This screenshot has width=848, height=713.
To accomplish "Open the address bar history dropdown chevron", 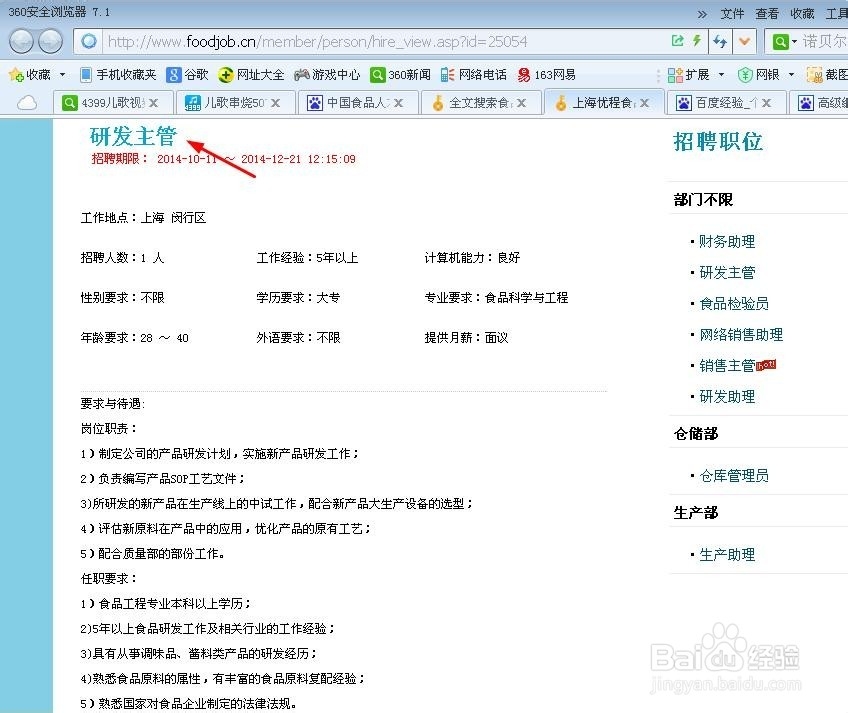I will pyautogui.click(x=744, y=41).
